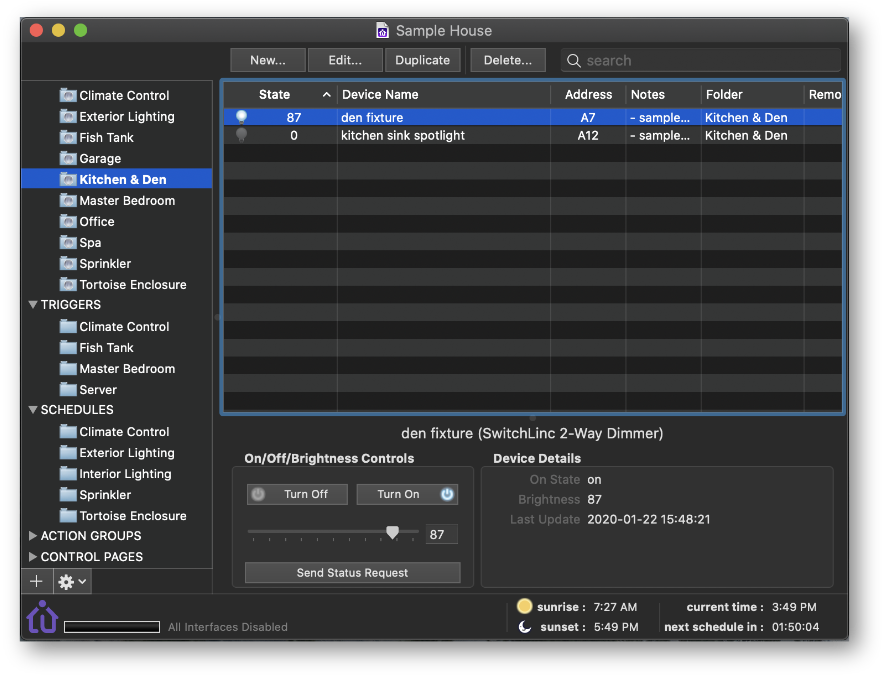This screenshot has width=883, height=679.
Task: Open Master Bedroom under TRIGGERS
Action: coord(127,369)
